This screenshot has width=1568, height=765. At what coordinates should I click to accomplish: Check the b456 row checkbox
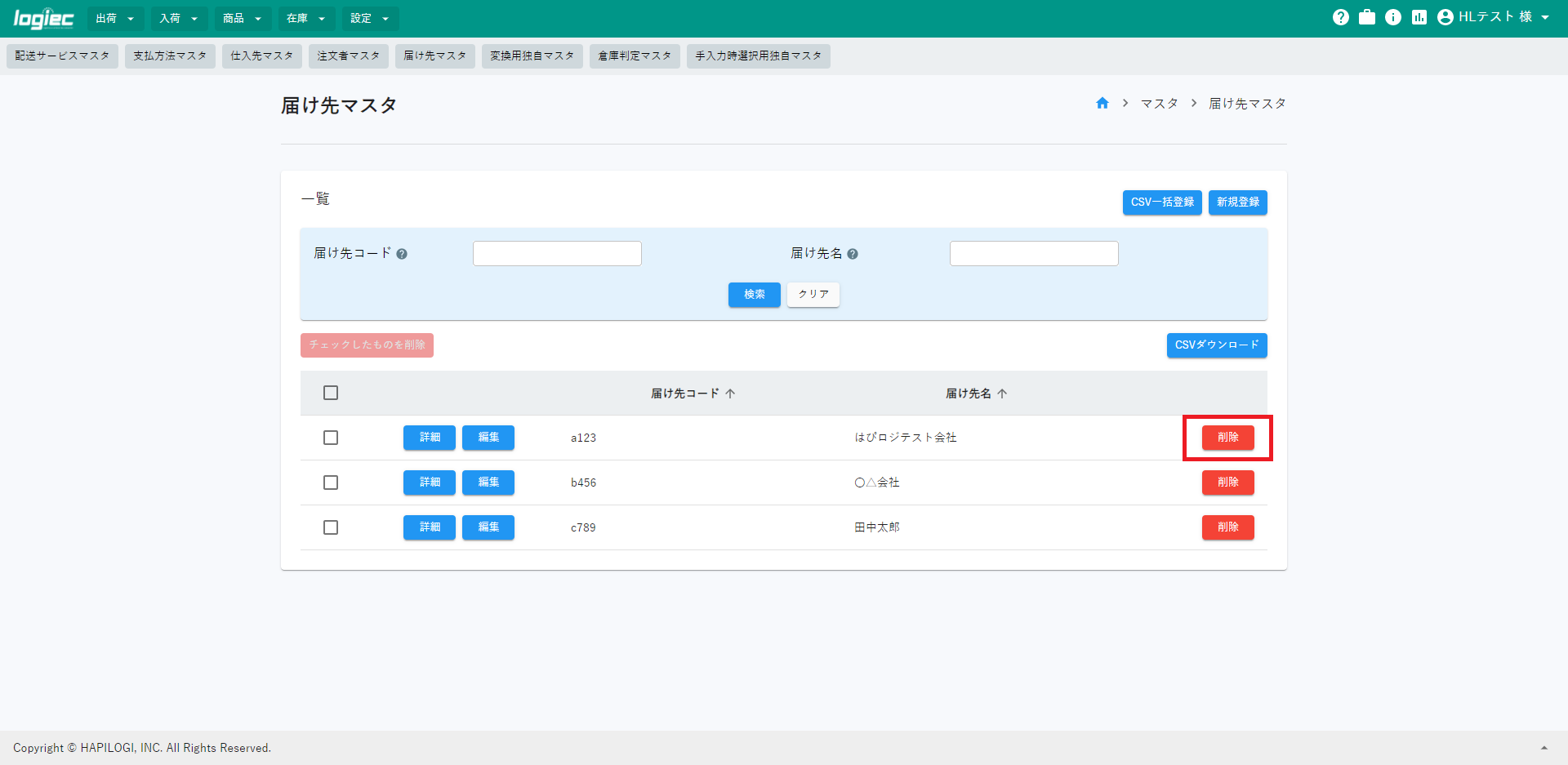331,483
